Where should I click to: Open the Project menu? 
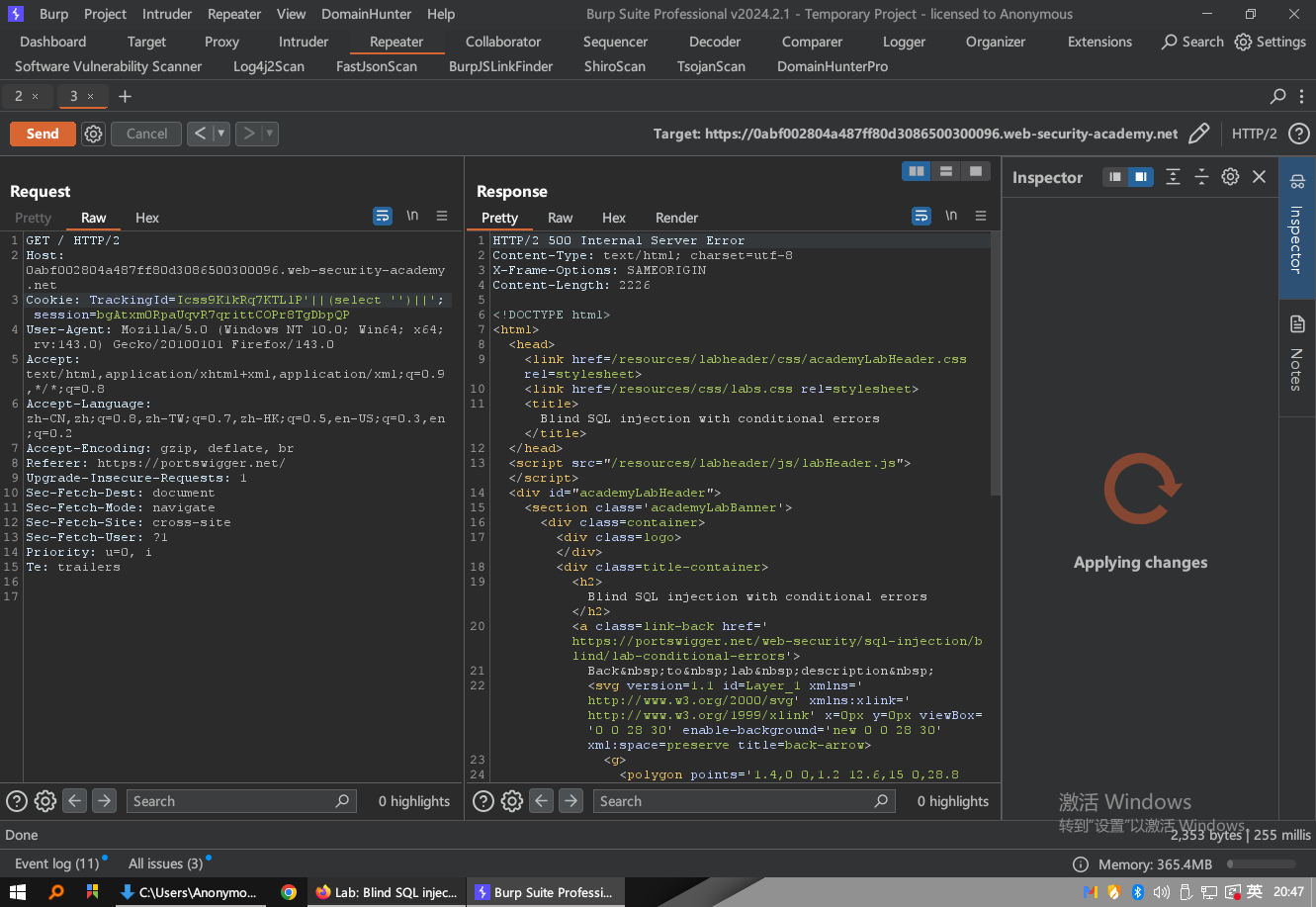105,14
